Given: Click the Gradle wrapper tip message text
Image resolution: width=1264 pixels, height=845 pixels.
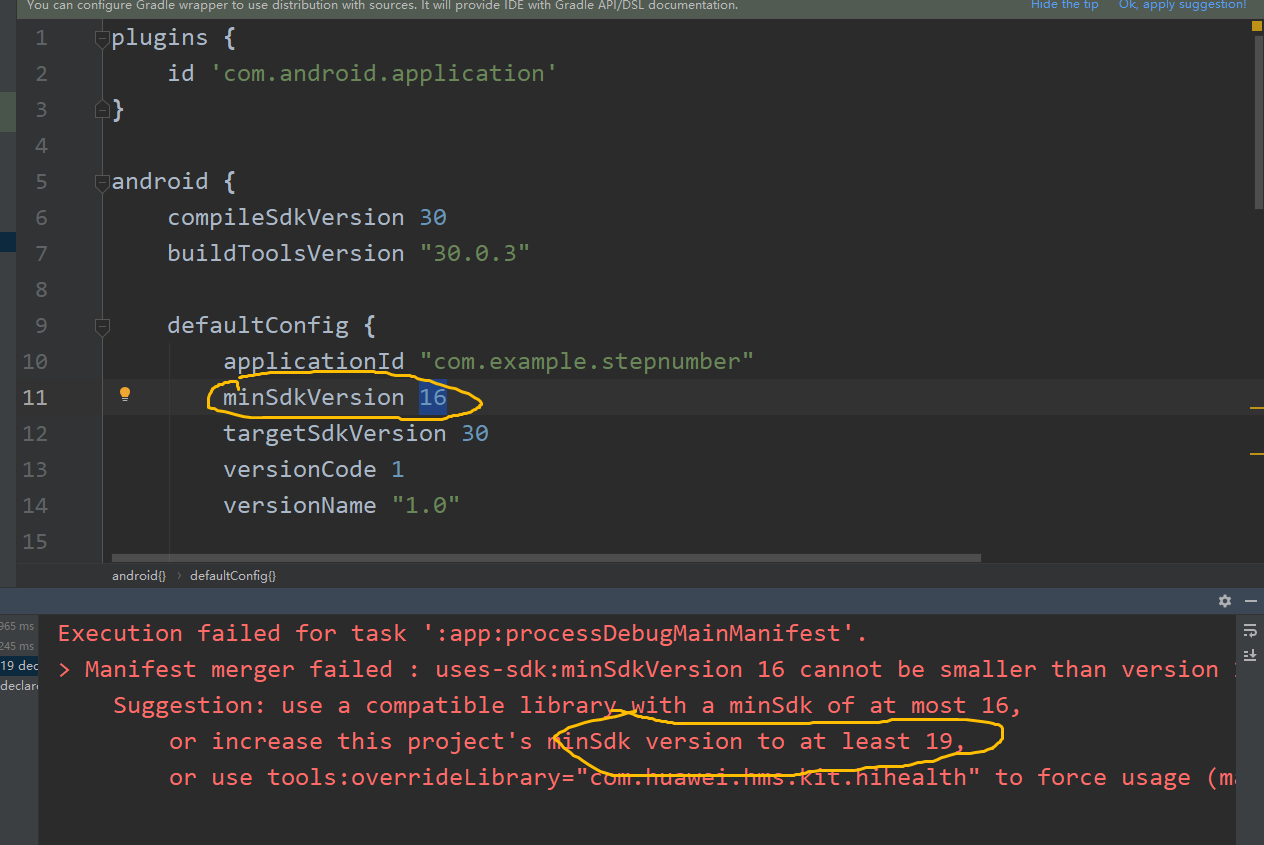Looking at the screenshot, I should pyautogui.click(x=382, y=5).
